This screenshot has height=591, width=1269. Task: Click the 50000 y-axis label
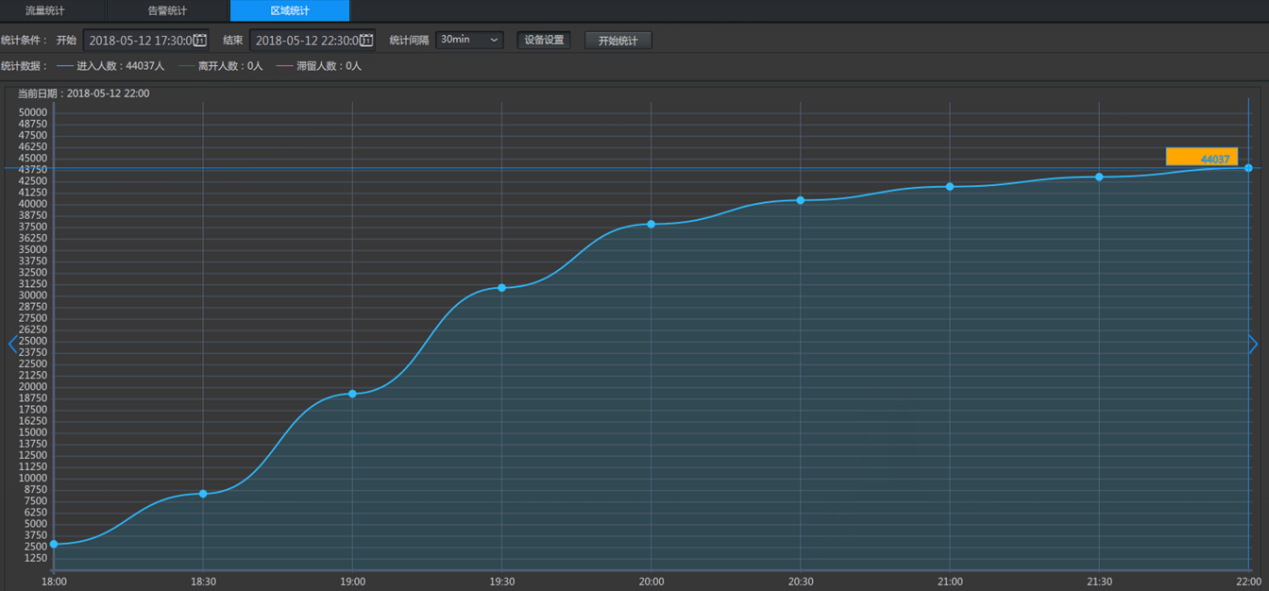33,112
